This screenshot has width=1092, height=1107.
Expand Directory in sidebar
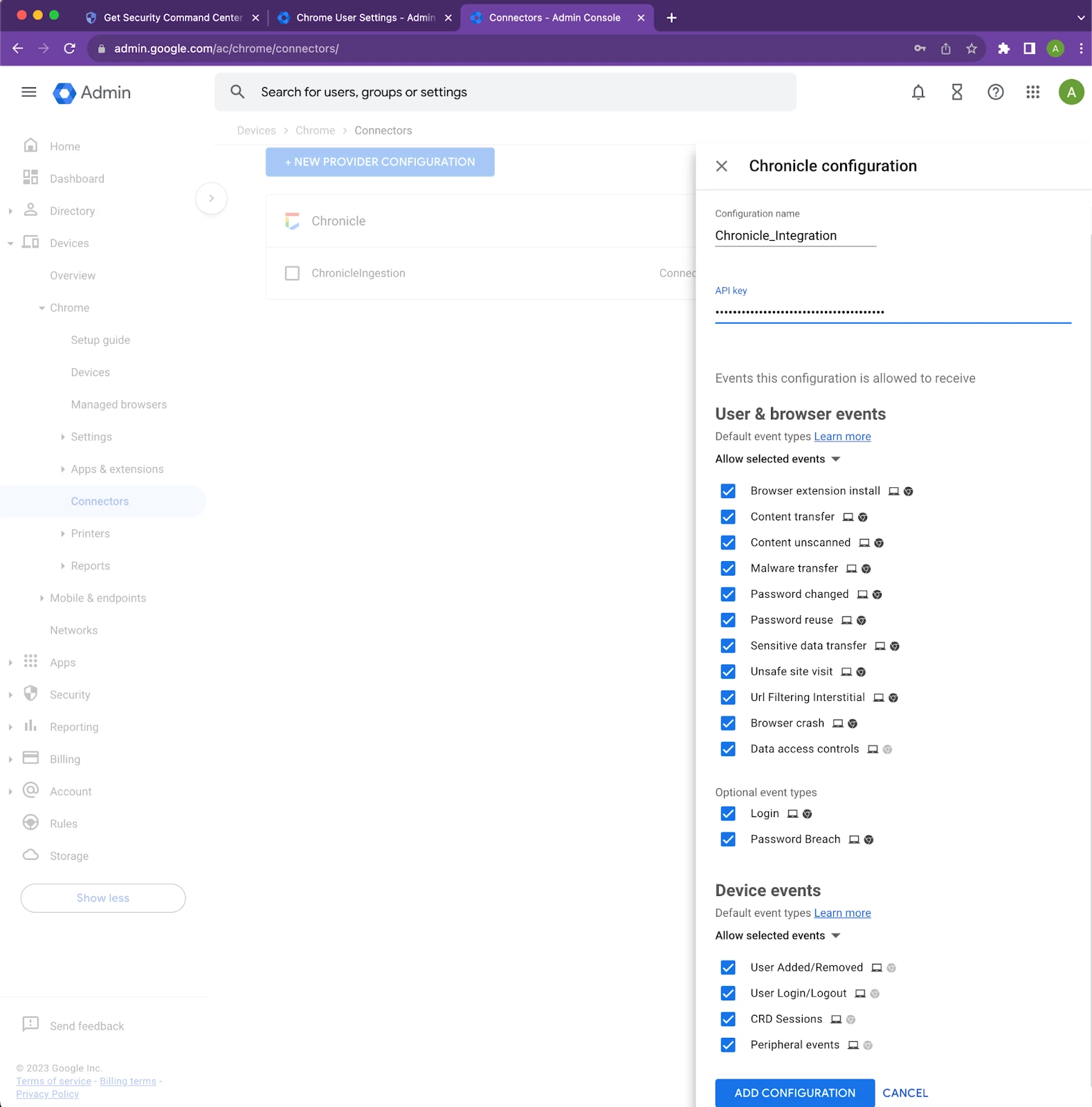pos(10,211)
